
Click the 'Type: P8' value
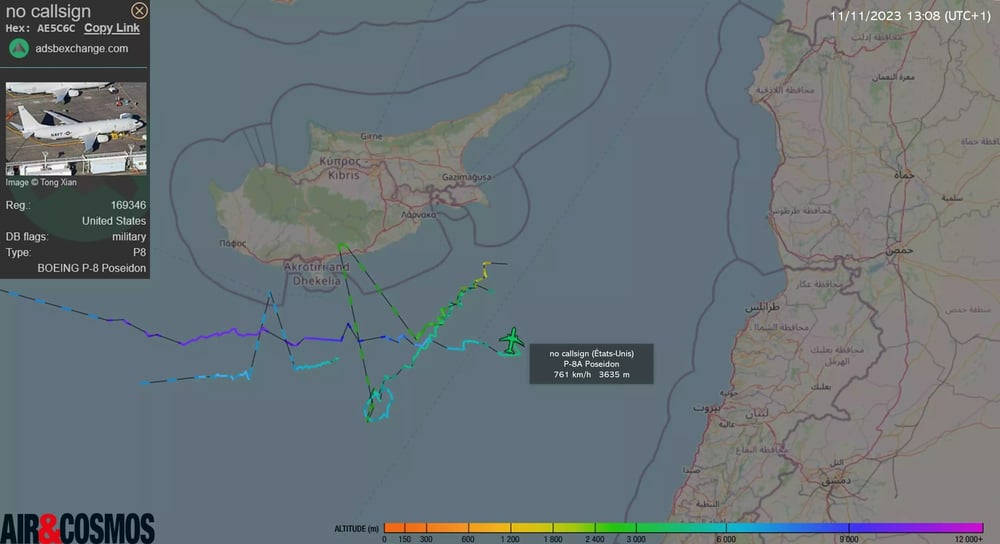[x=140, y=253]
